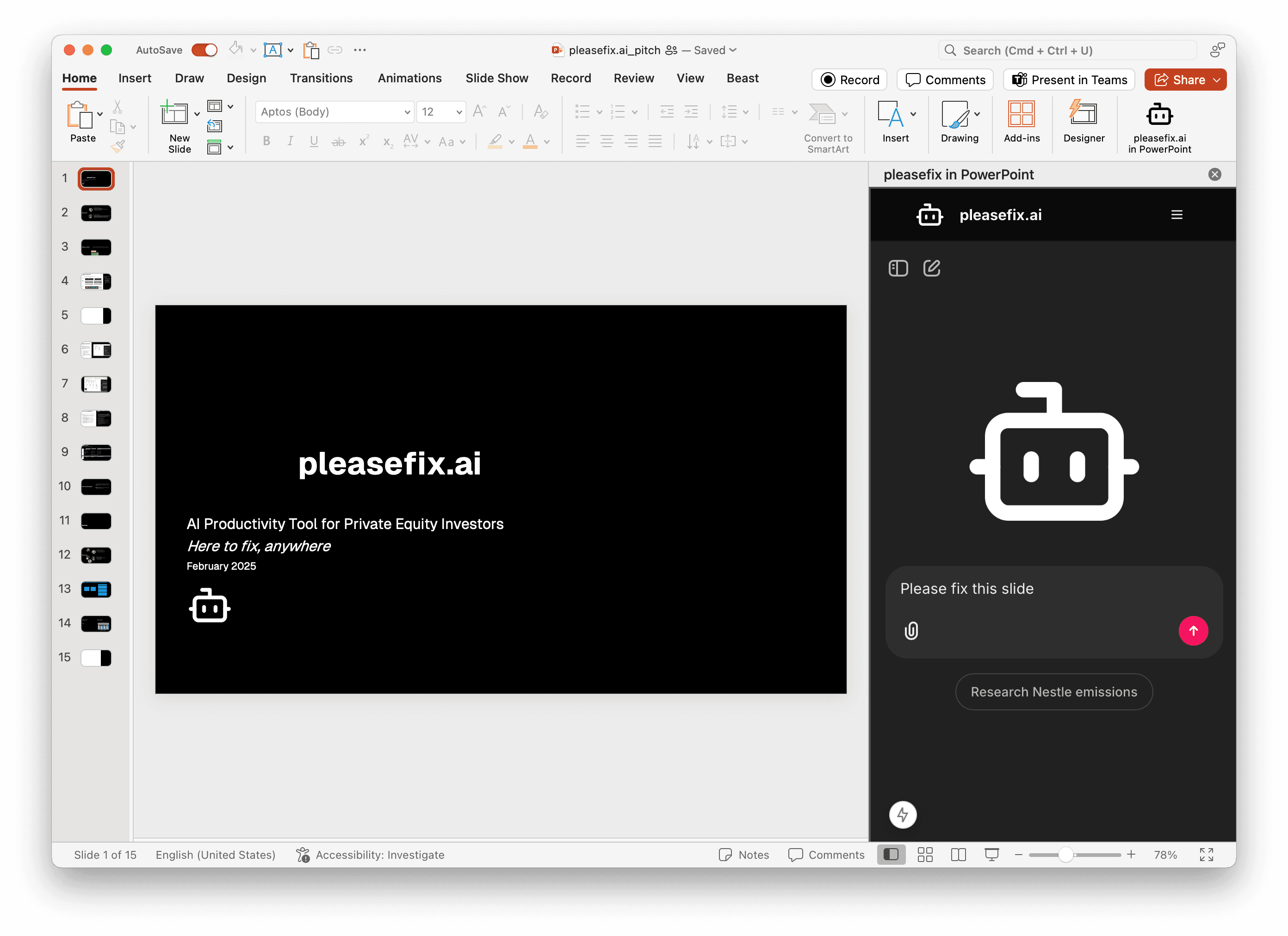
Task: Open the pleasefix.ai hamburger menu
Action: click(1177, 215)
